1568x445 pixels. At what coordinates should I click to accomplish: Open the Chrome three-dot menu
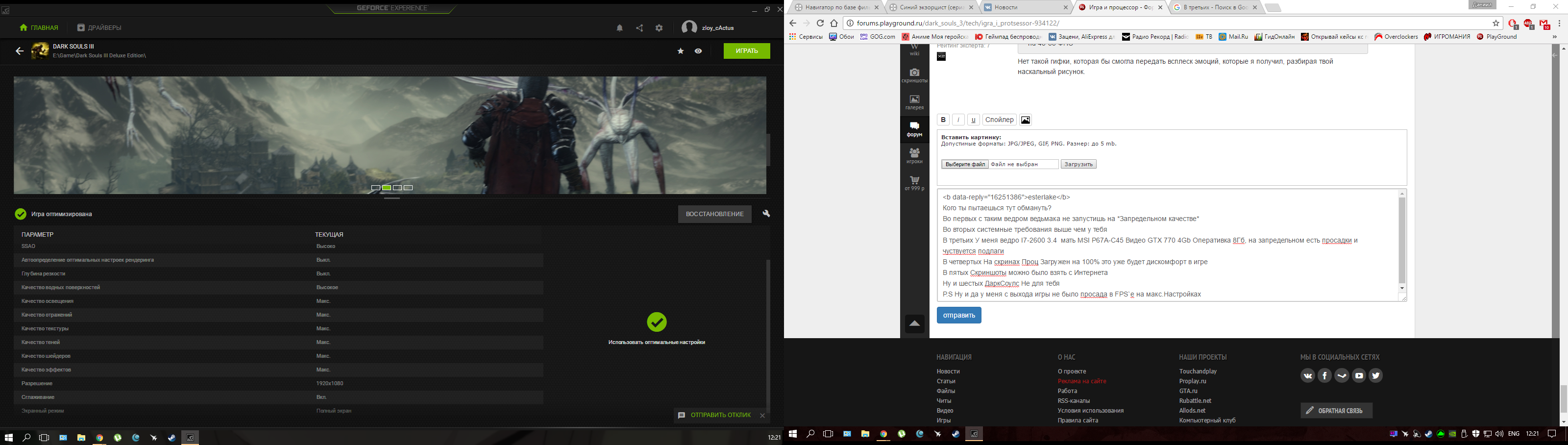click(1559, 24)
